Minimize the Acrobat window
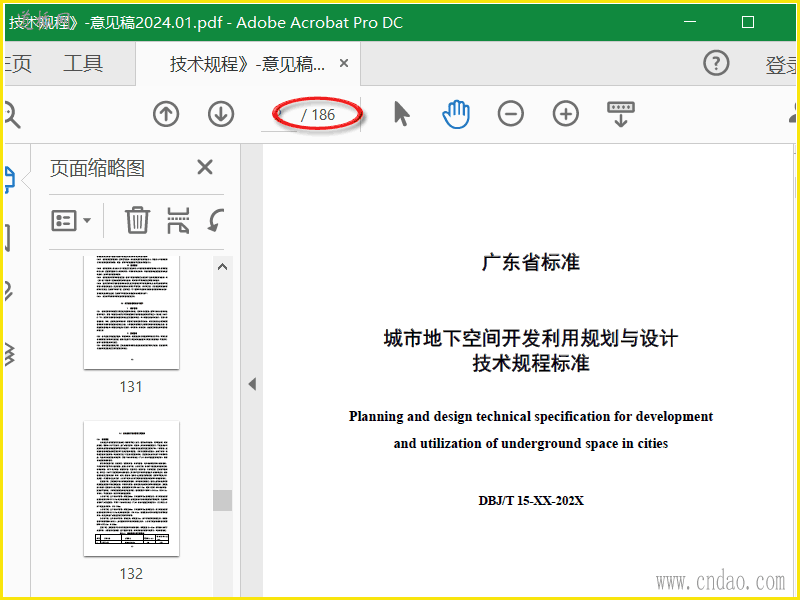This screenshot has height=600, width=800. coord(690,22)
